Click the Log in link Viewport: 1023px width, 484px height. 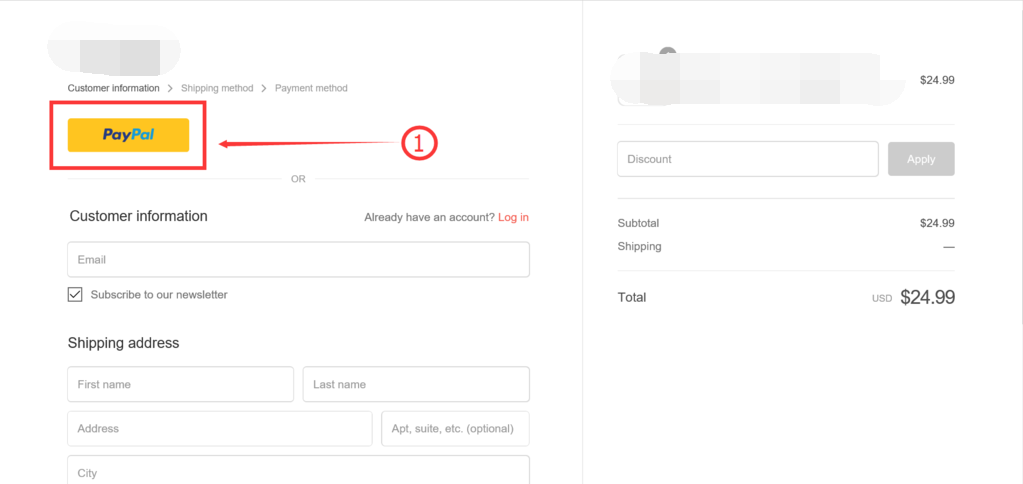point(513,217)
